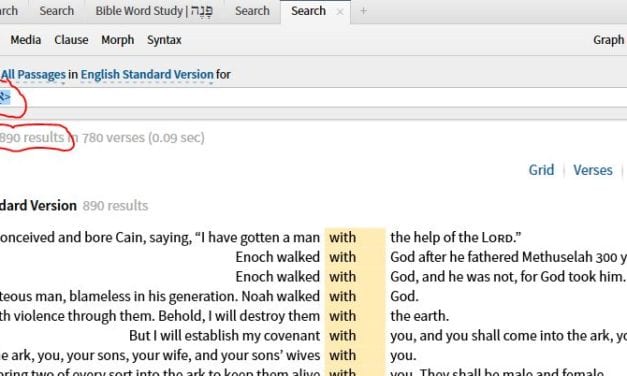627x376 pixels.
Task: Select the Morph search type
Action: click(x=118, y=40)
